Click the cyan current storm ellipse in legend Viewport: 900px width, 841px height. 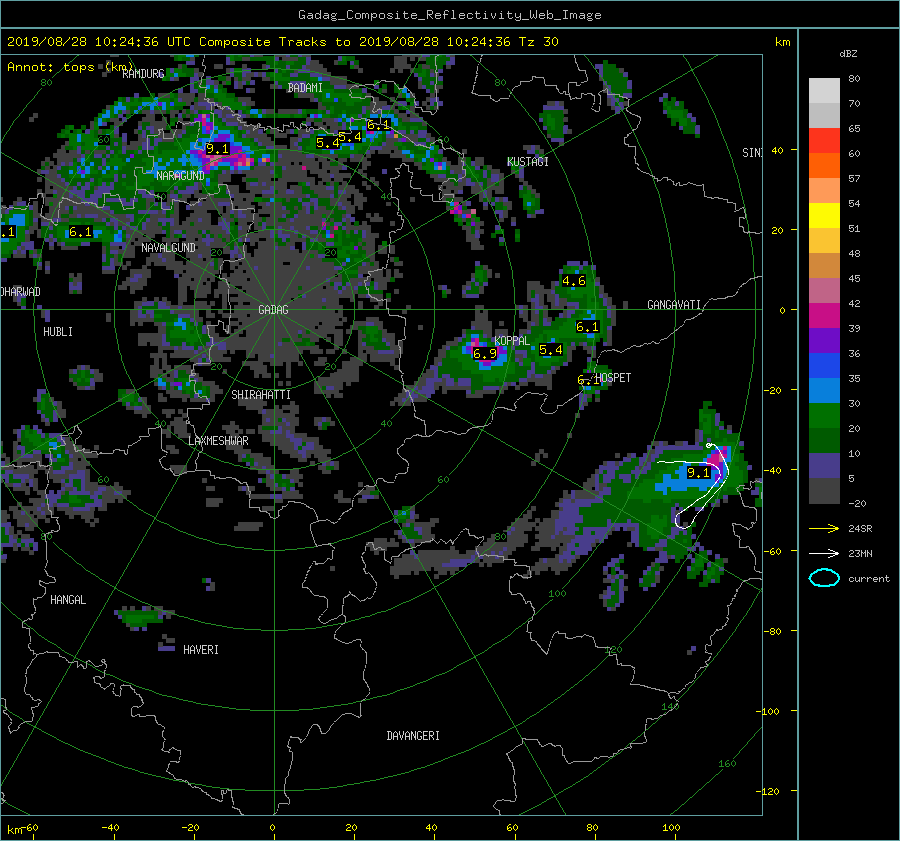coord(824,578)
